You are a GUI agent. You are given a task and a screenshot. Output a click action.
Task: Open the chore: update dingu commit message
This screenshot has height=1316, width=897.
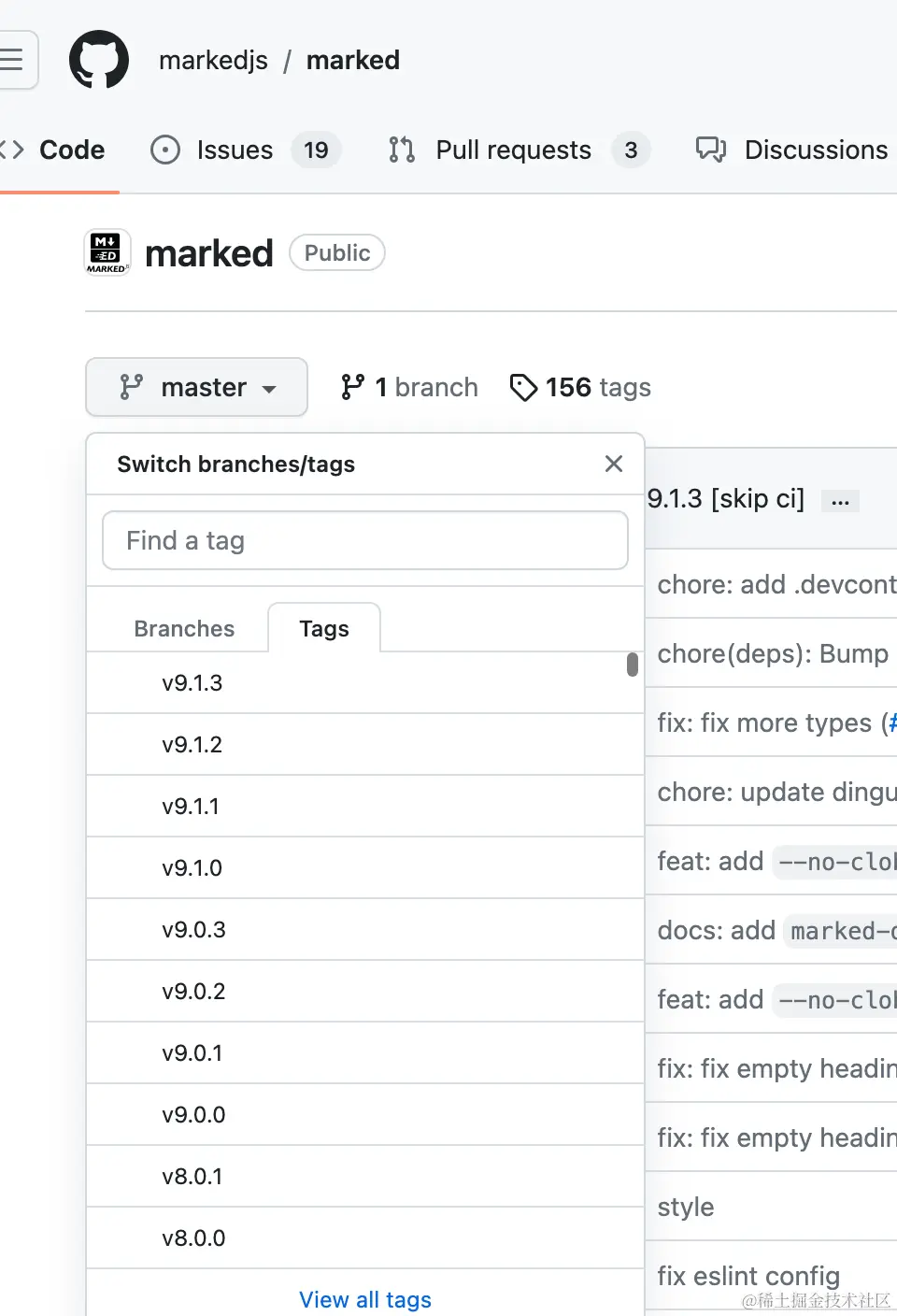776,792
